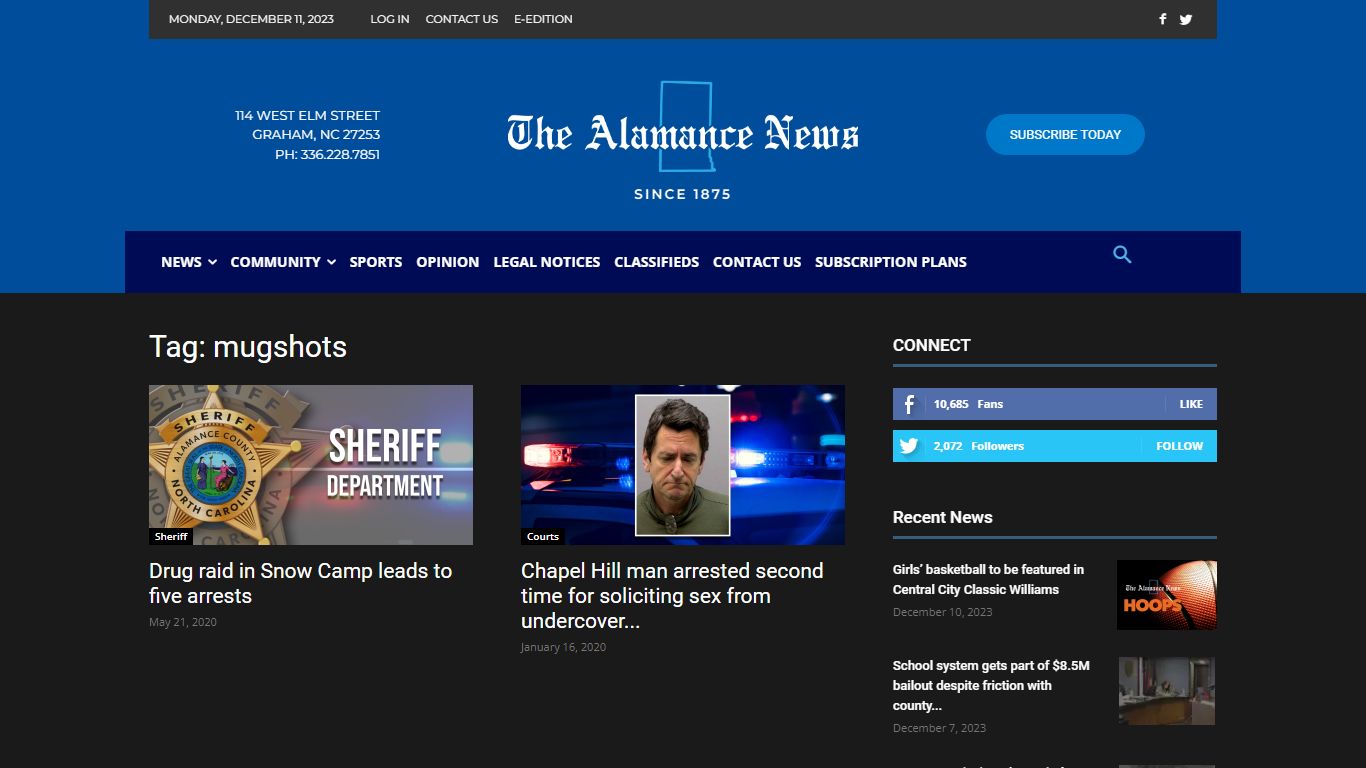
Task: Click the Sheriff category tag
Action: coord(171,537)
